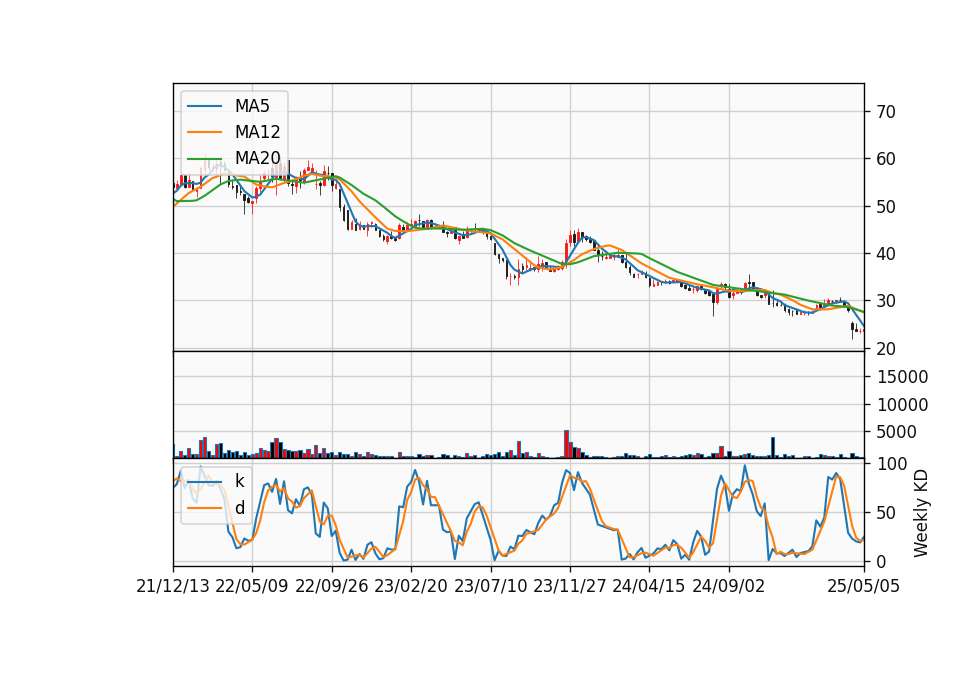Click the MA12 legend label
Screen dimensions: 960x690
257,132
